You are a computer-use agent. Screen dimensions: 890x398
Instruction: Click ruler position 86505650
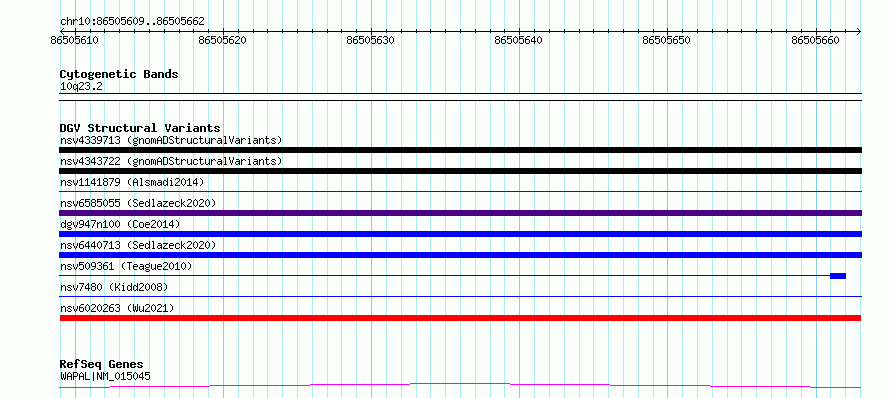pyautogui.click(x=667, y=40)
